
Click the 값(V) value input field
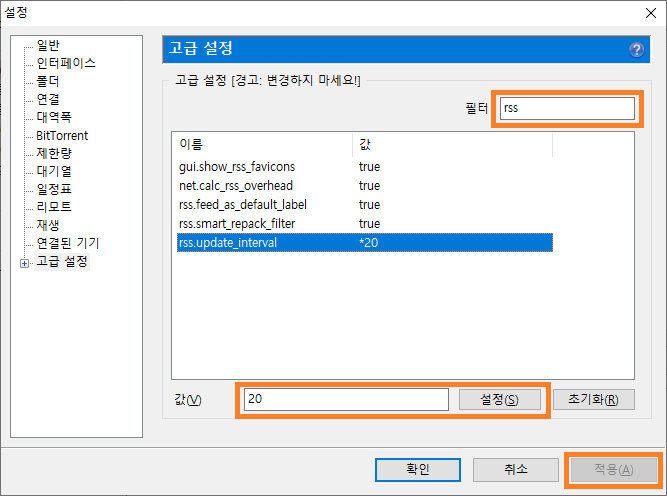tap(346, 399)
